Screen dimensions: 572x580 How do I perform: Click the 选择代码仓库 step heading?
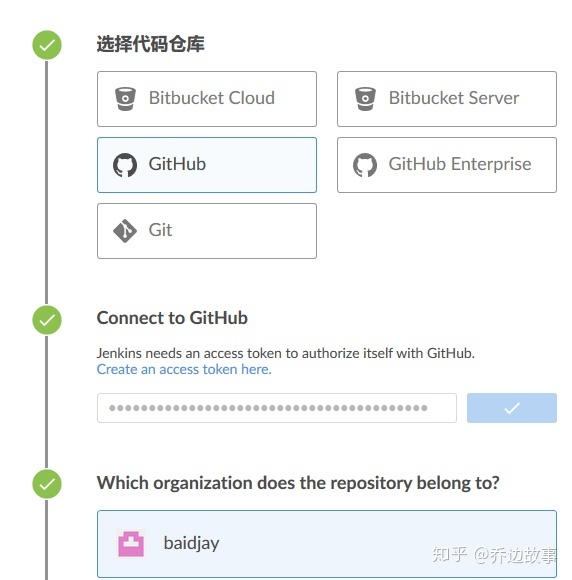pos(150,44)
